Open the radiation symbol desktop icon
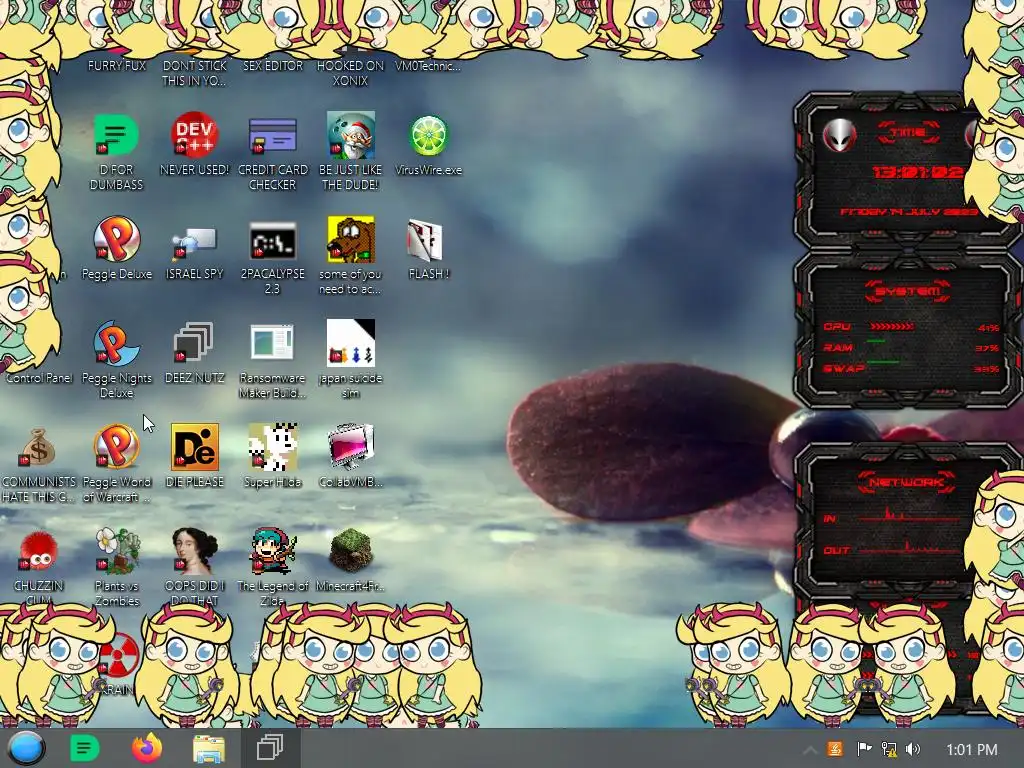Image resolution: width=1024 pixels, height=768 pixels. click(121, 655)
